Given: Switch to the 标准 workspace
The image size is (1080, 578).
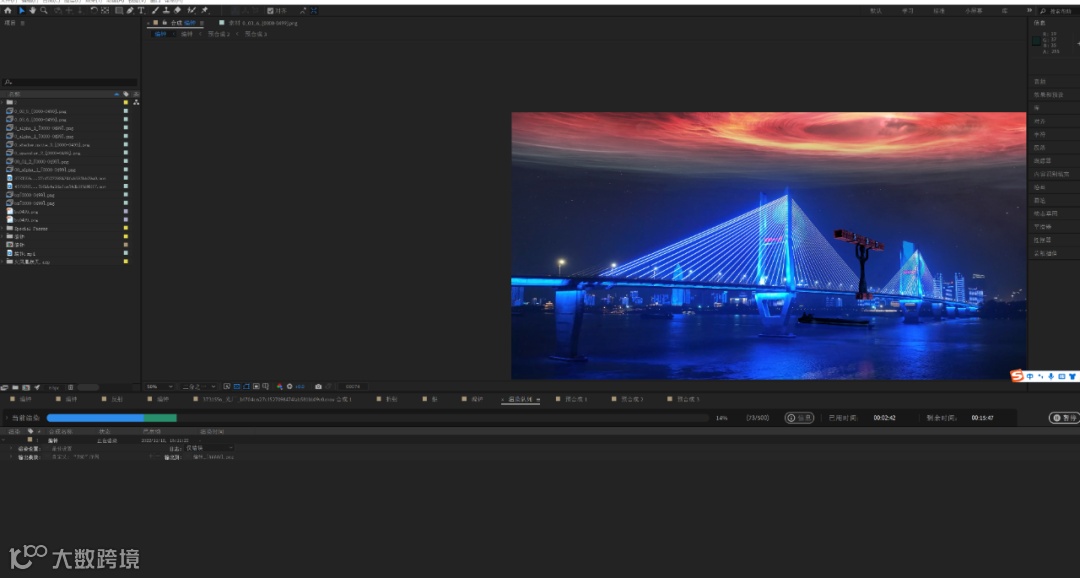Looking at the screenshot, I should (939, 10).
